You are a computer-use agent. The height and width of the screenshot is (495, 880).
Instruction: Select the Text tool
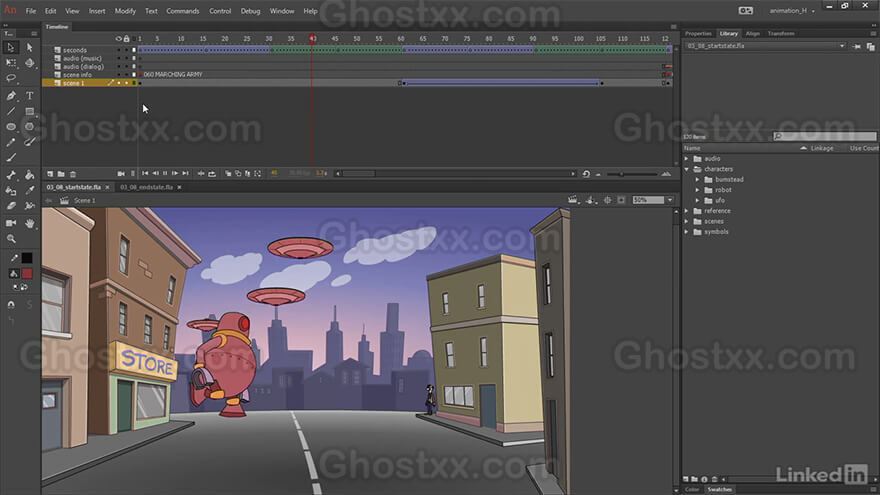coord(29,96)
